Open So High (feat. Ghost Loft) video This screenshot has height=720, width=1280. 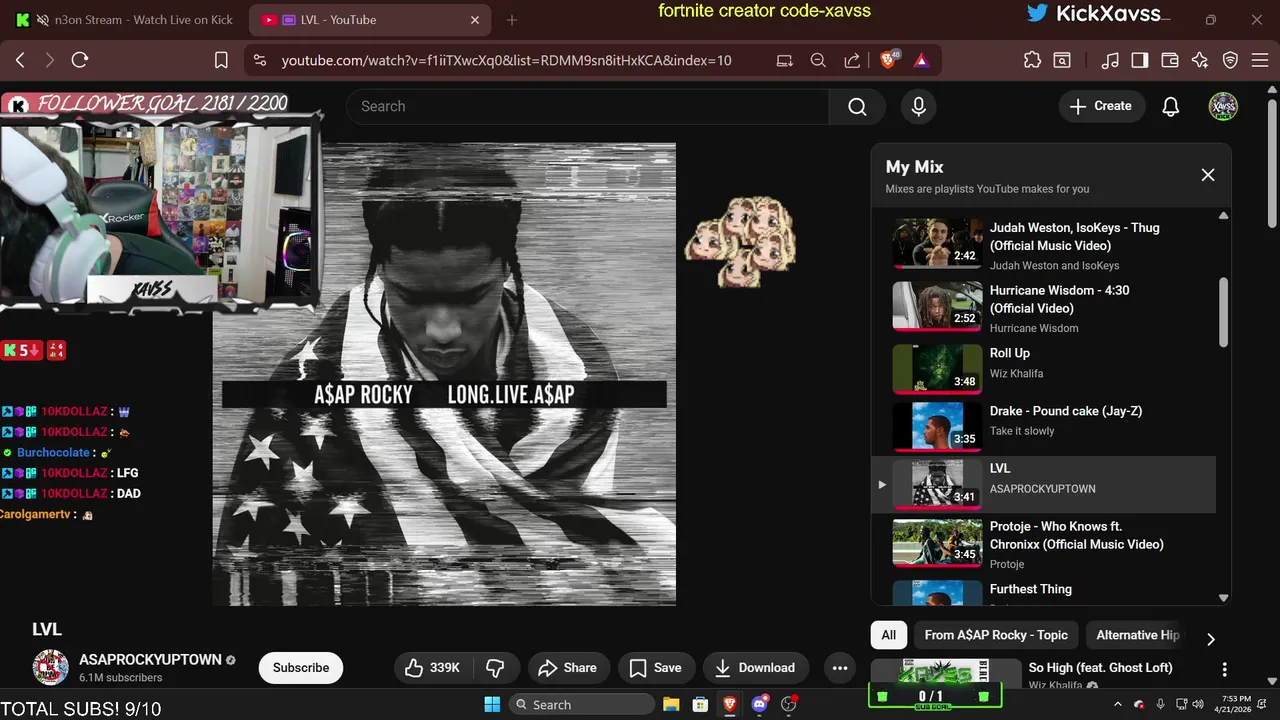1100,667
